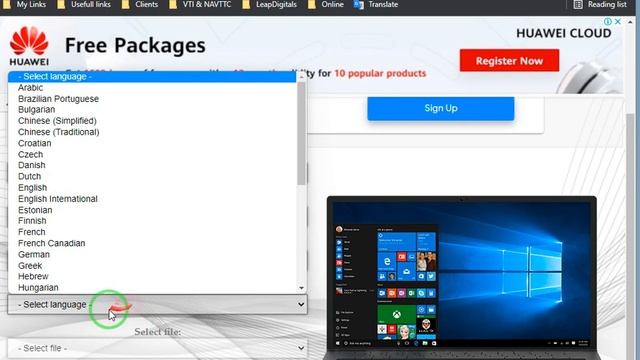
Task: Click the language list scroll-up arrow
Action: tap(301, 76)
